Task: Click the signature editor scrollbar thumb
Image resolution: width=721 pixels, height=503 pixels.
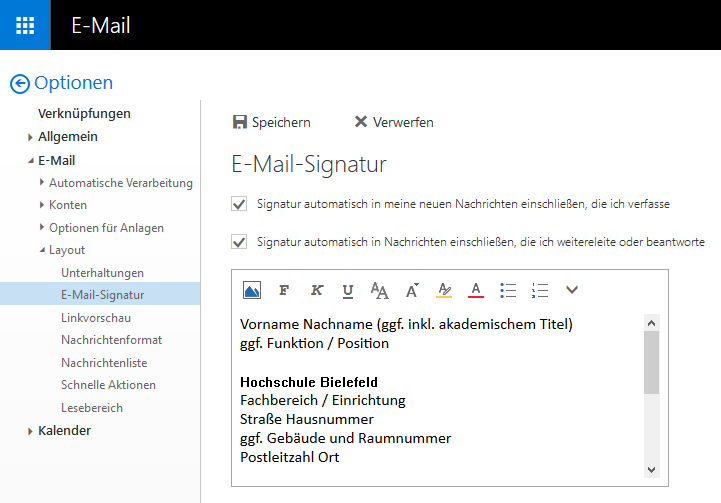Action: point(651,363)
